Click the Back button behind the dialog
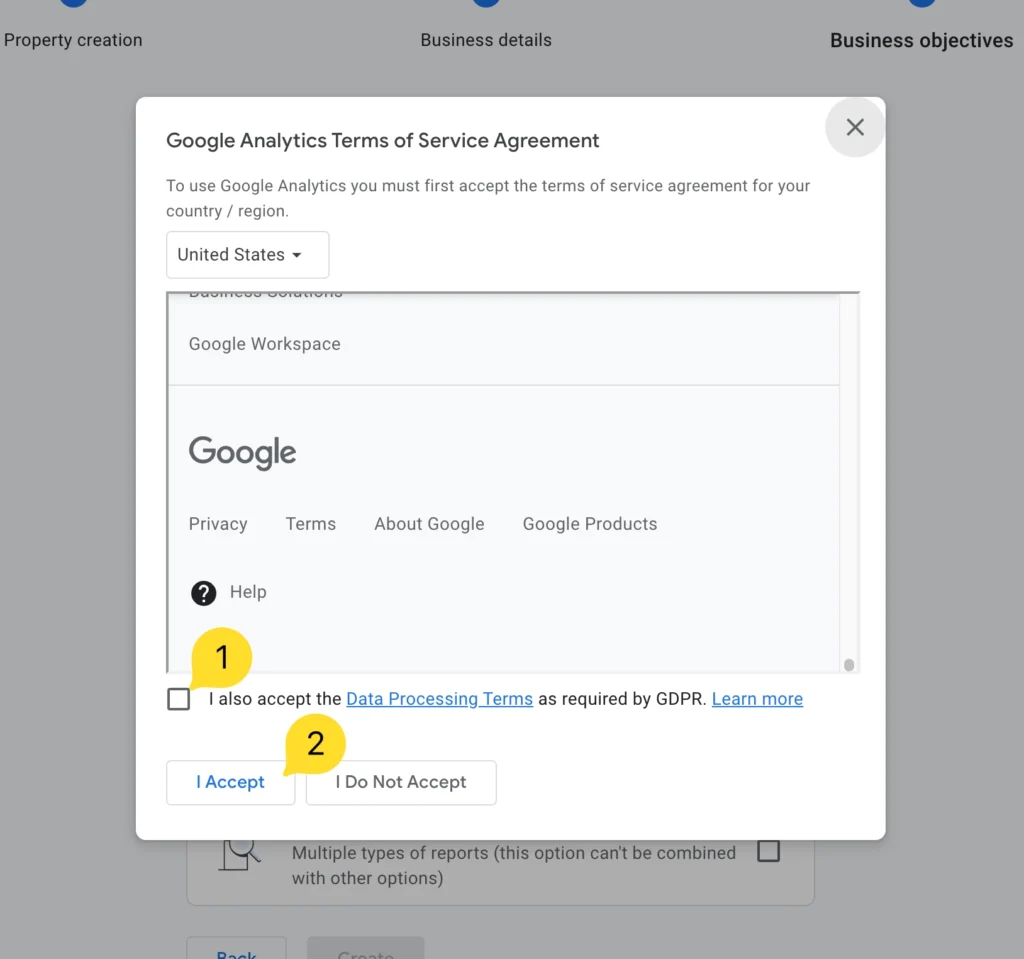1024x959 pixels. click(x=236, y=949)
